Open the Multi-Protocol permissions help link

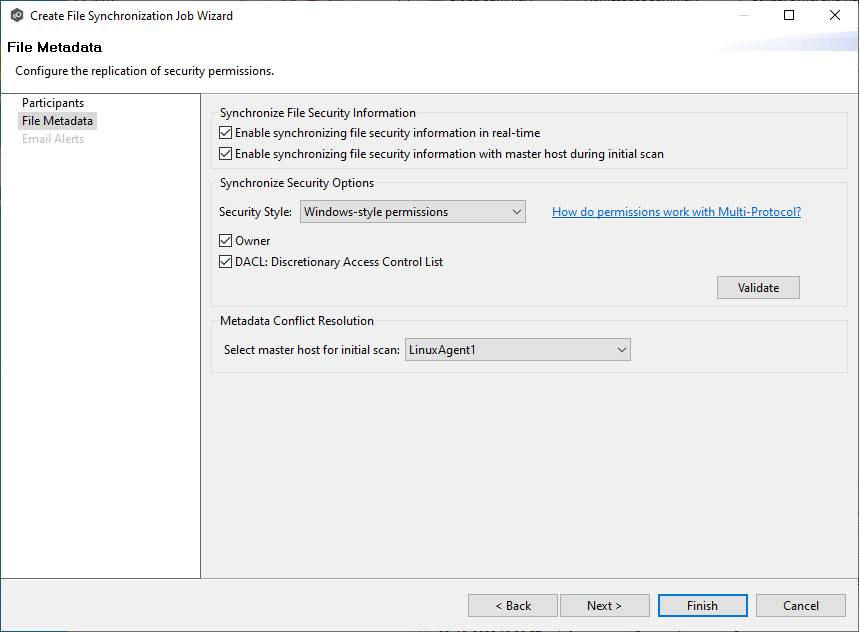676,211
